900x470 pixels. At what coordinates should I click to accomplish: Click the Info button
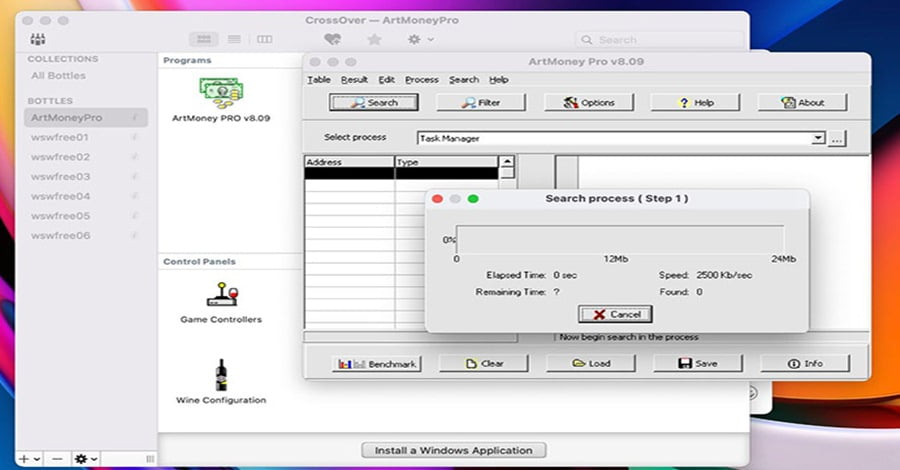point(805,364)
